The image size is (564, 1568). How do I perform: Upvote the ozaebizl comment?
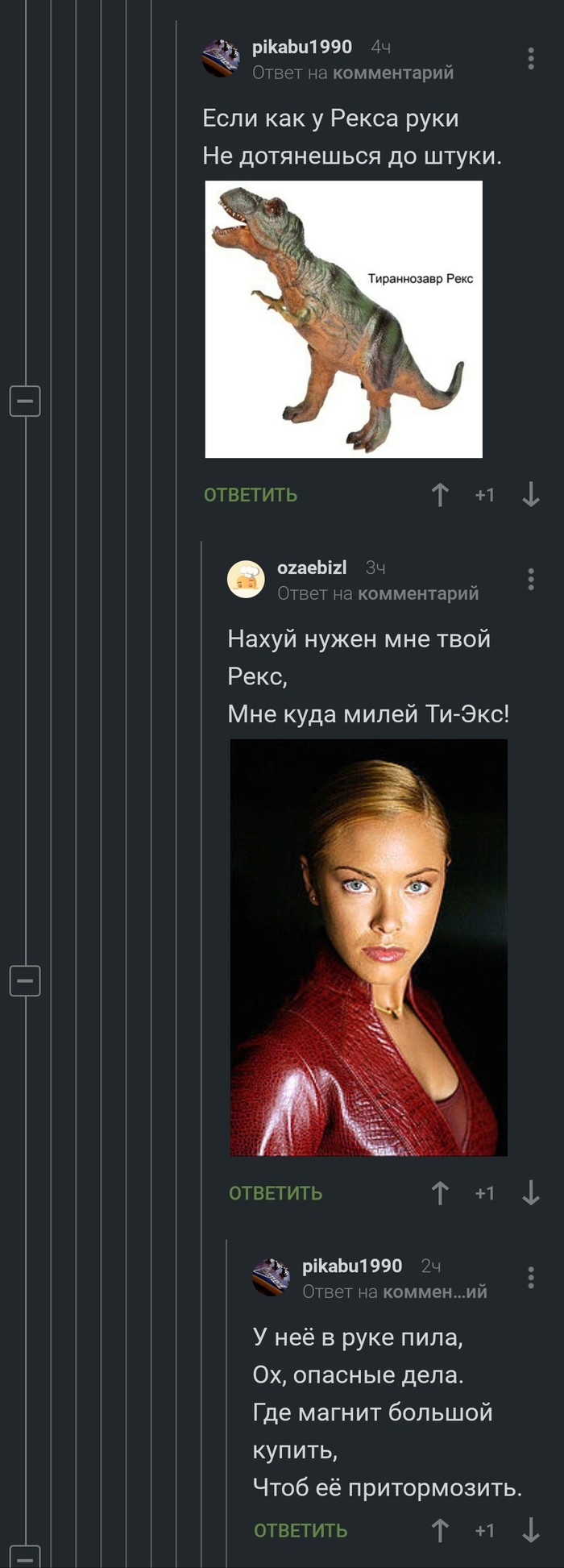tap(440, 1193)
